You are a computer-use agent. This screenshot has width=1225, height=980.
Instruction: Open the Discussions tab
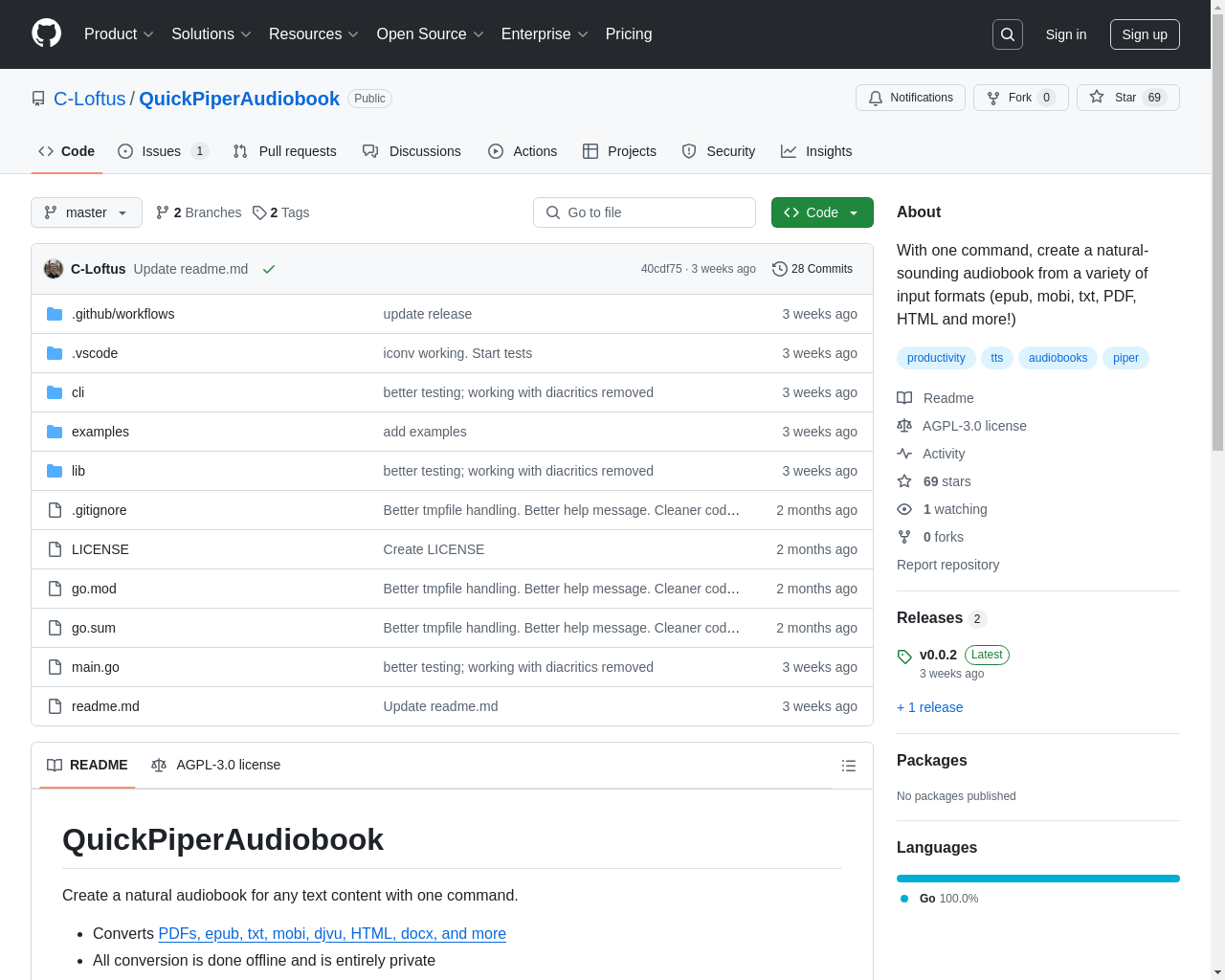tap(412, 151)
